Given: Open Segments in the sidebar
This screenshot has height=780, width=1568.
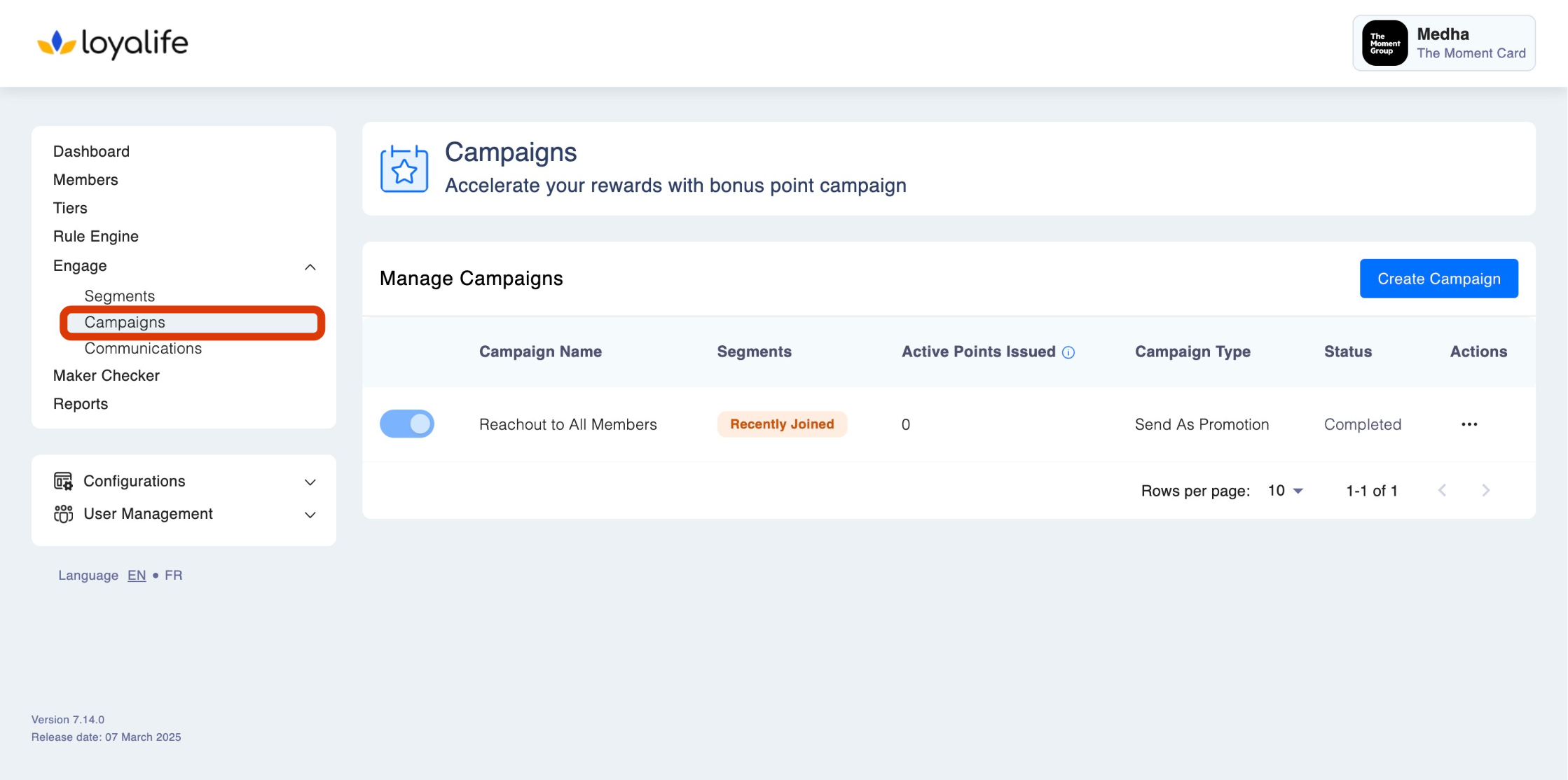Looking at the screenshot, I should click(x=120, y=296).
